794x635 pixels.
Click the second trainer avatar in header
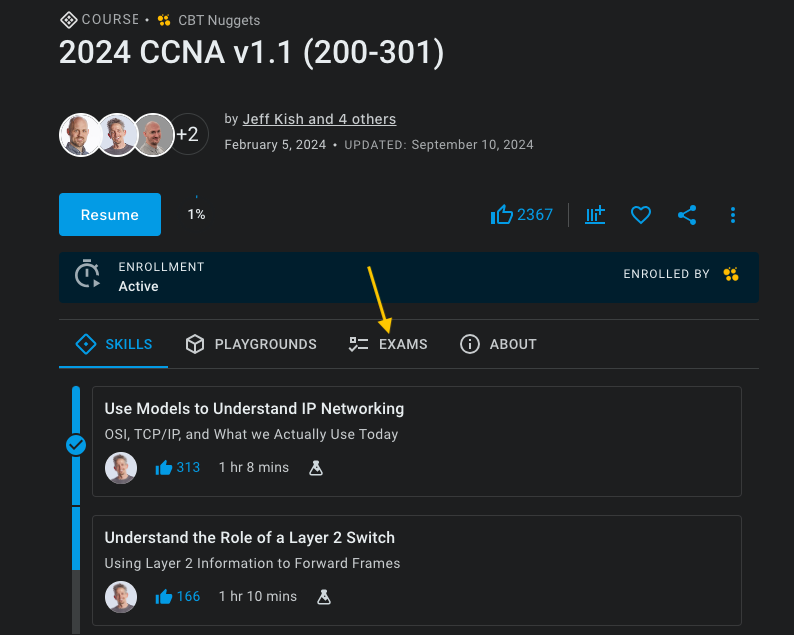[117, 135]
